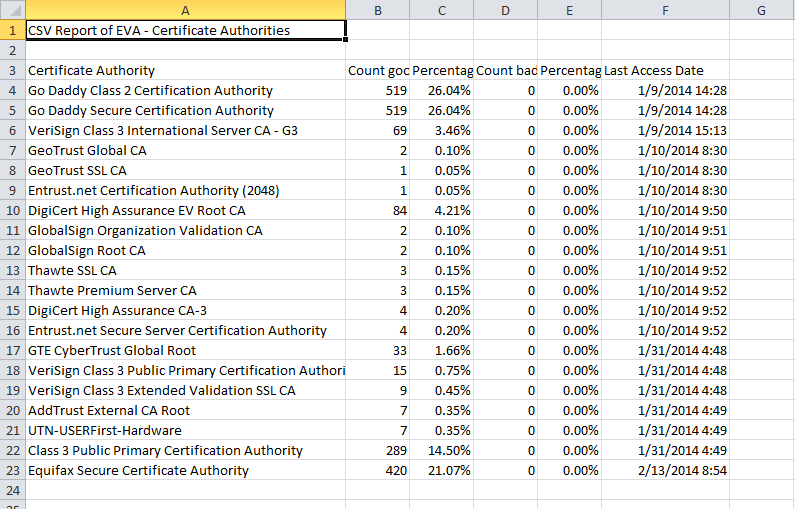Select row 10 header

point(13,210)
